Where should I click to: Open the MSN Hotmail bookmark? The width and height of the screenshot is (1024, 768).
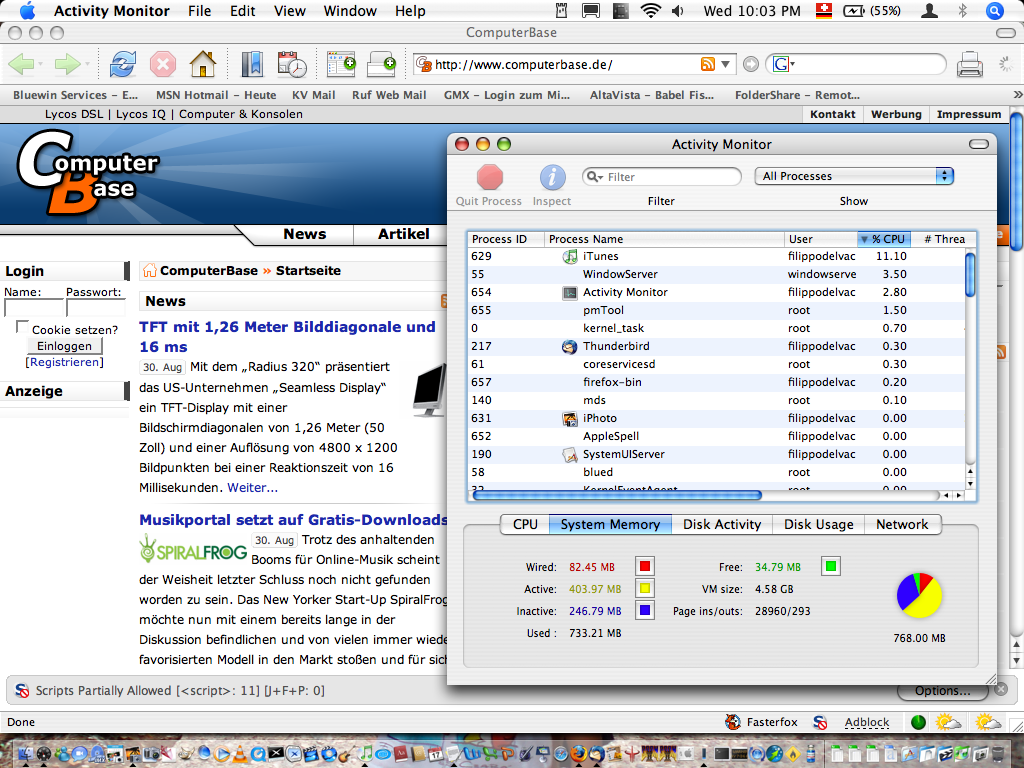tap(216, 95)
